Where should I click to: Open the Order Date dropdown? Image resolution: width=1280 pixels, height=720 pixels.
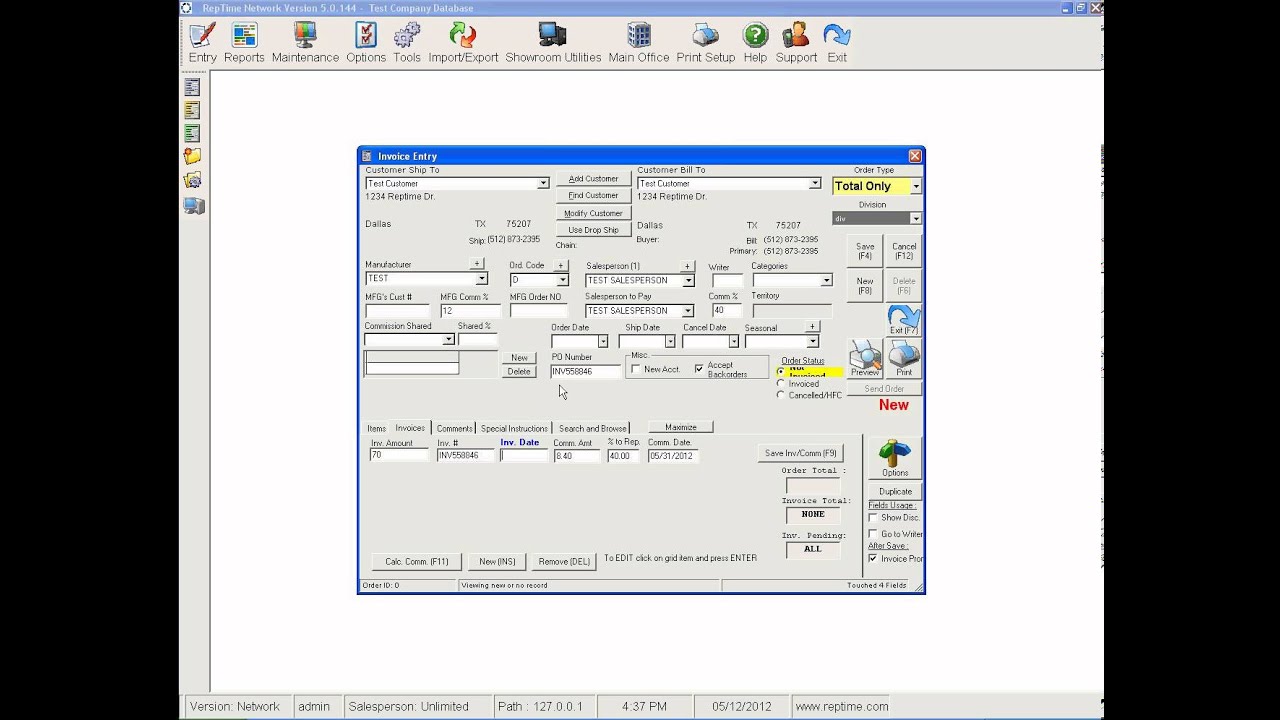click(603, 342)
